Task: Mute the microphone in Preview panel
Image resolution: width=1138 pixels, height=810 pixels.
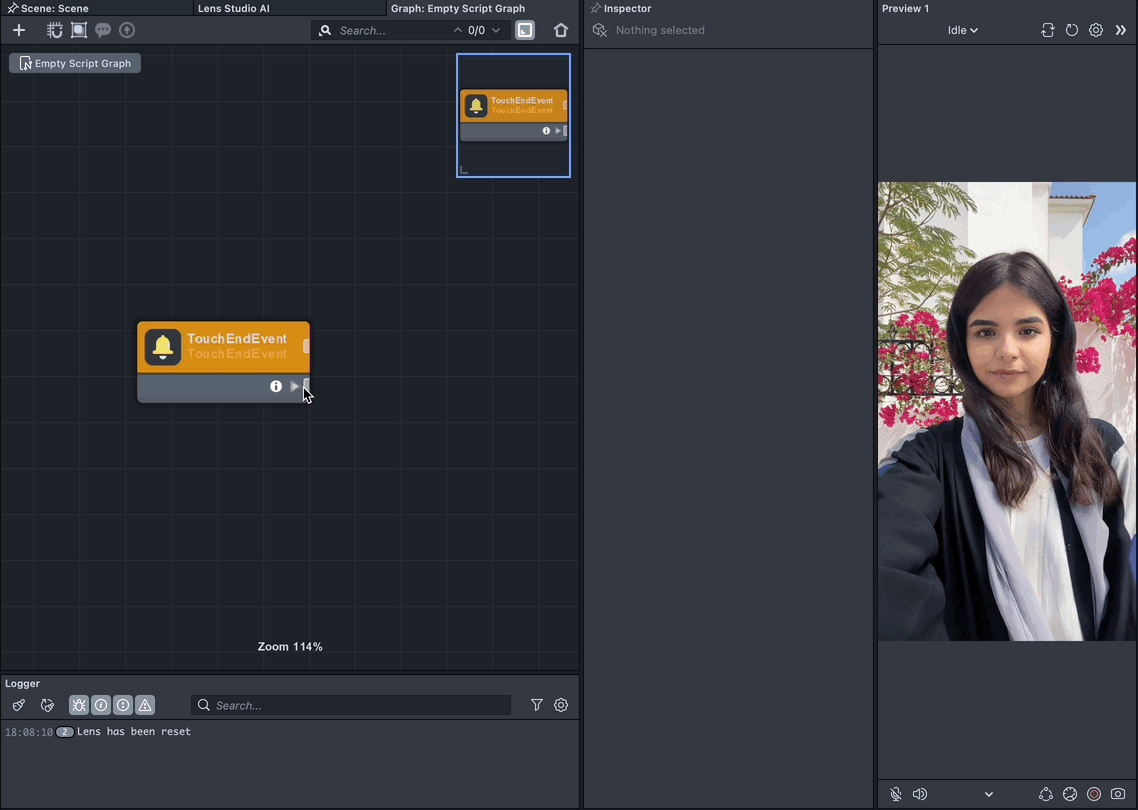Action: coord(896,794)
